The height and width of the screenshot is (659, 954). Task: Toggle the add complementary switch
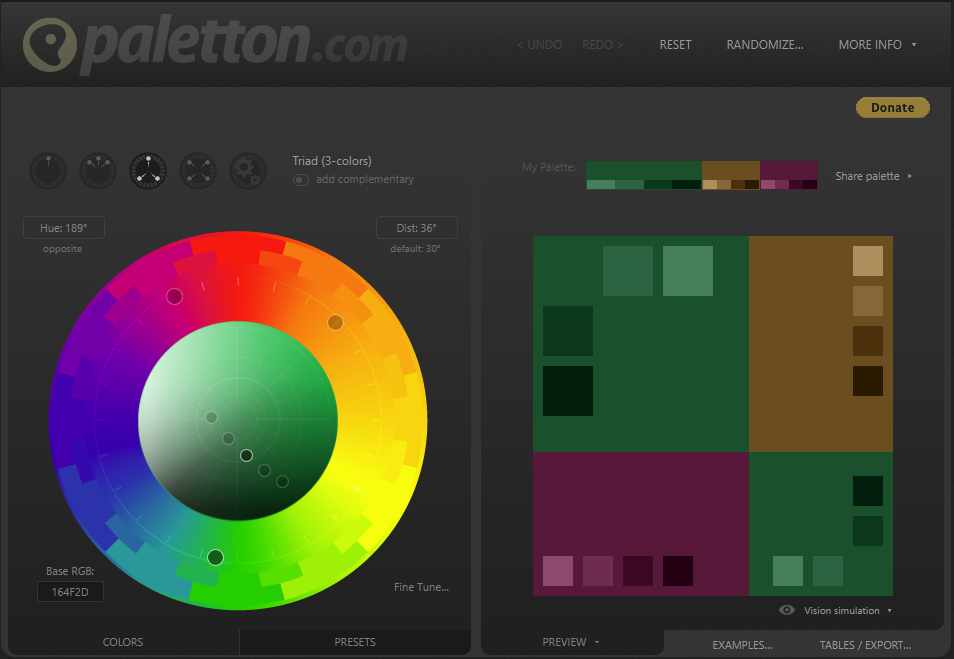tap(300, 180)
